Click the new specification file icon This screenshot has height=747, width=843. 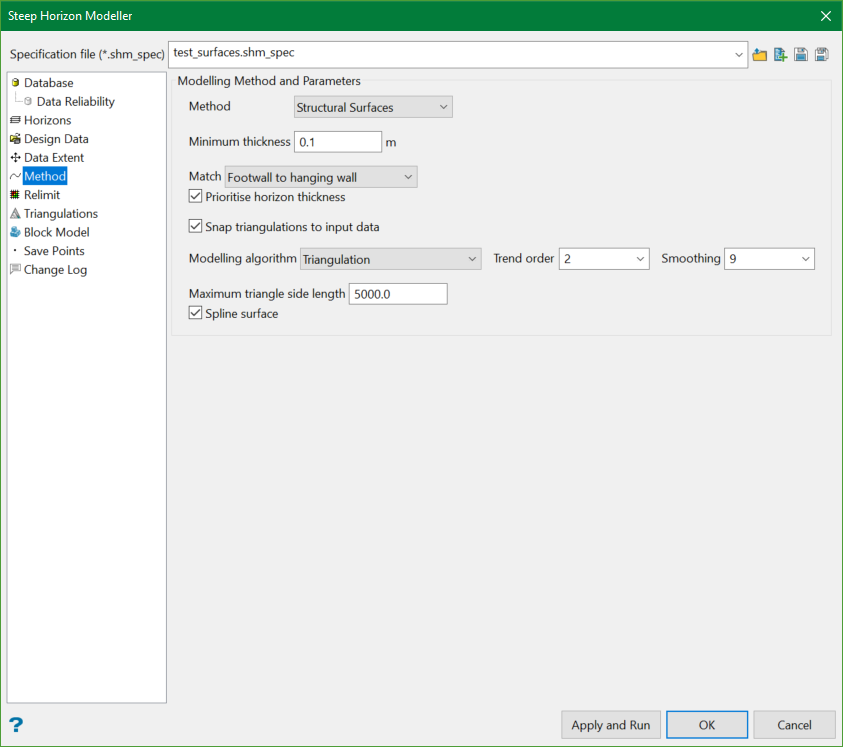781,54
